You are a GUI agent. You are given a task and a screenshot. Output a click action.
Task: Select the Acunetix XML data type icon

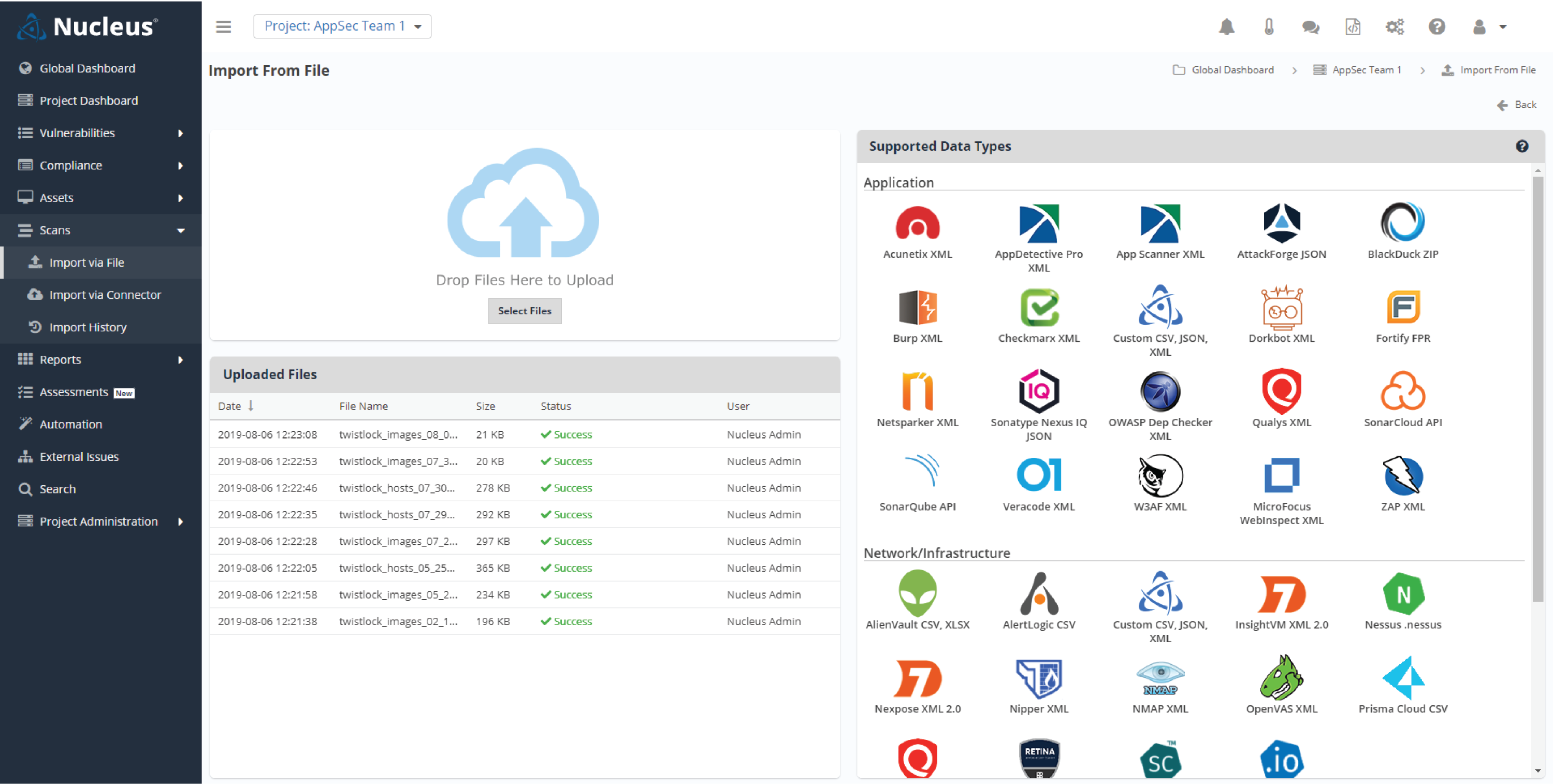917,224
